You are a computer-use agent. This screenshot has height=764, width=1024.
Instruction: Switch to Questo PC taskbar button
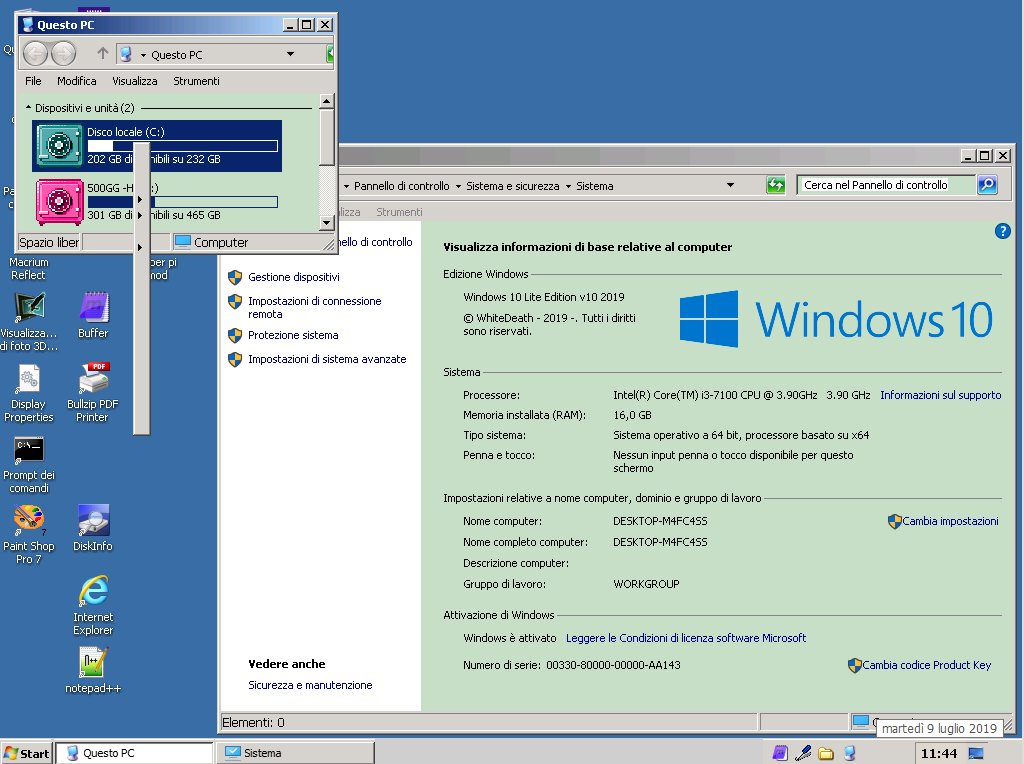(x=134, y=753)
